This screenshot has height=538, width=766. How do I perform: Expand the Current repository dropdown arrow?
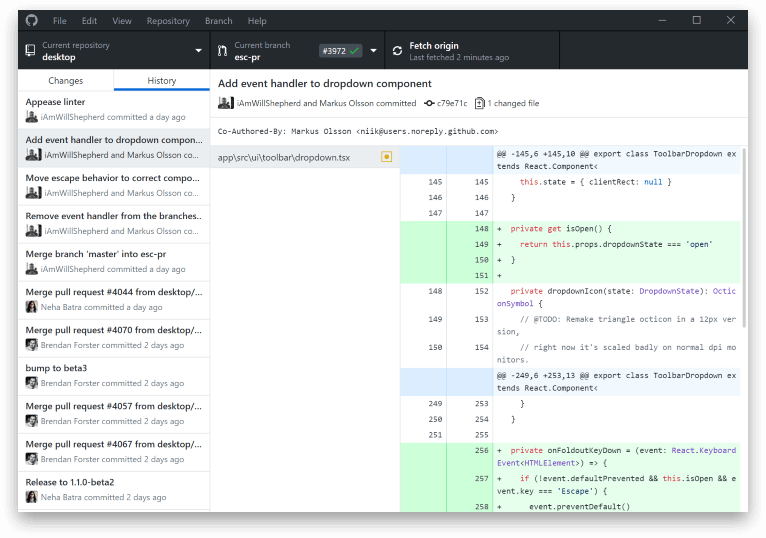click(x=198, y=51)
